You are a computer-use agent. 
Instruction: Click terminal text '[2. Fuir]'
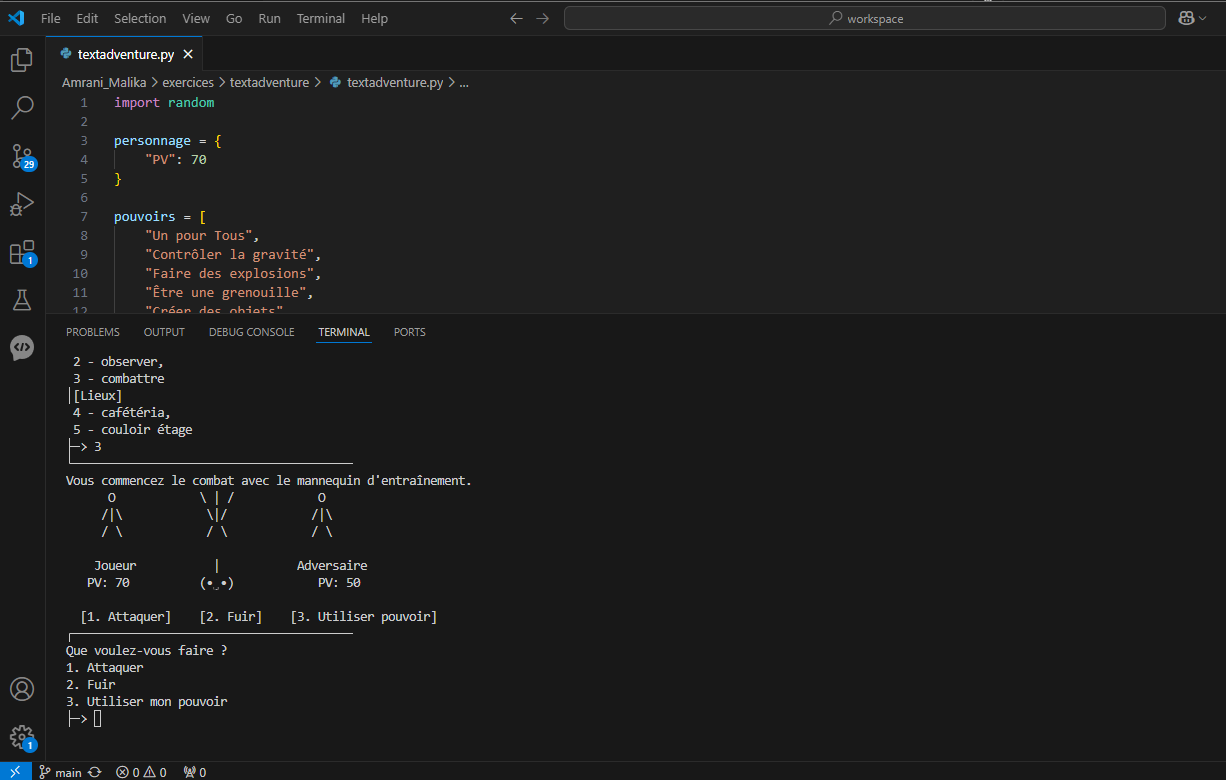coord(231,617)
